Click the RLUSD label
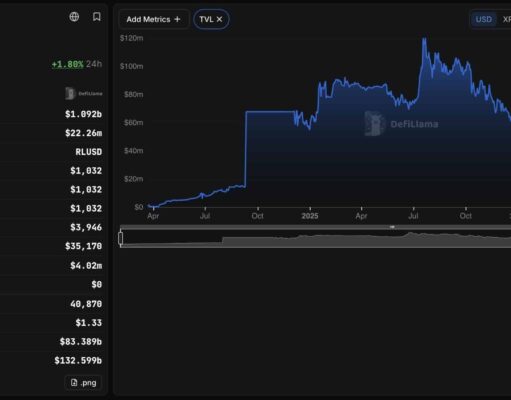The image size is (511, 400). [x=89, y=152]
